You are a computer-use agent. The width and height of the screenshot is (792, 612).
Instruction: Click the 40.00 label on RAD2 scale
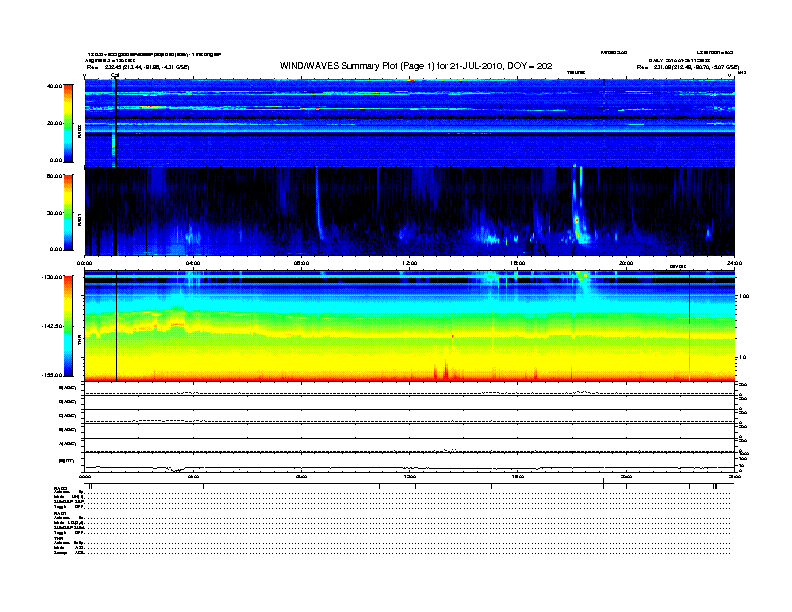click(54, 86)
